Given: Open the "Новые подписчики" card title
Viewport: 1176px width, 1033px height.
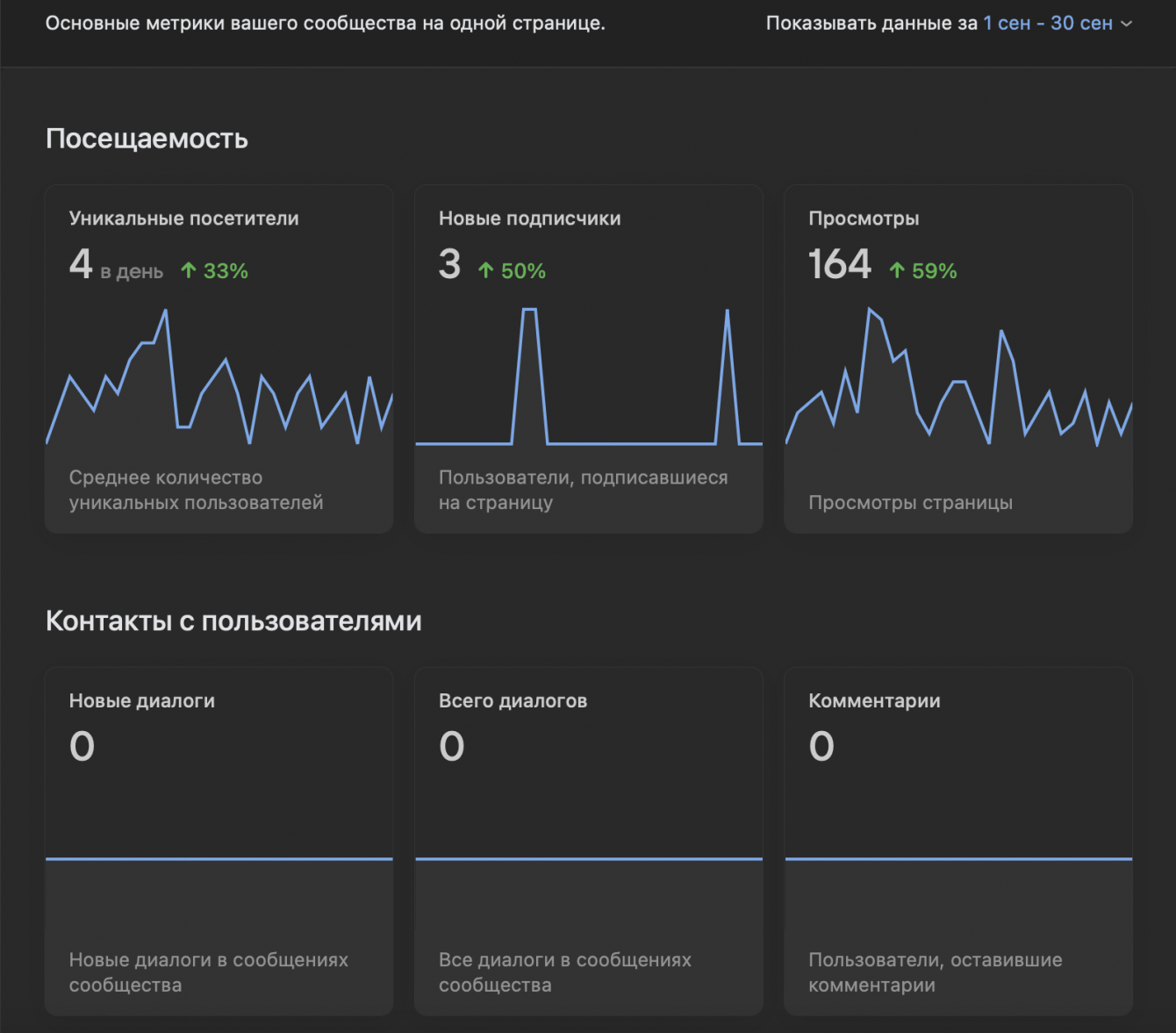Looking at the screenshot, I should pyautogui.click(x=529, y=219).
